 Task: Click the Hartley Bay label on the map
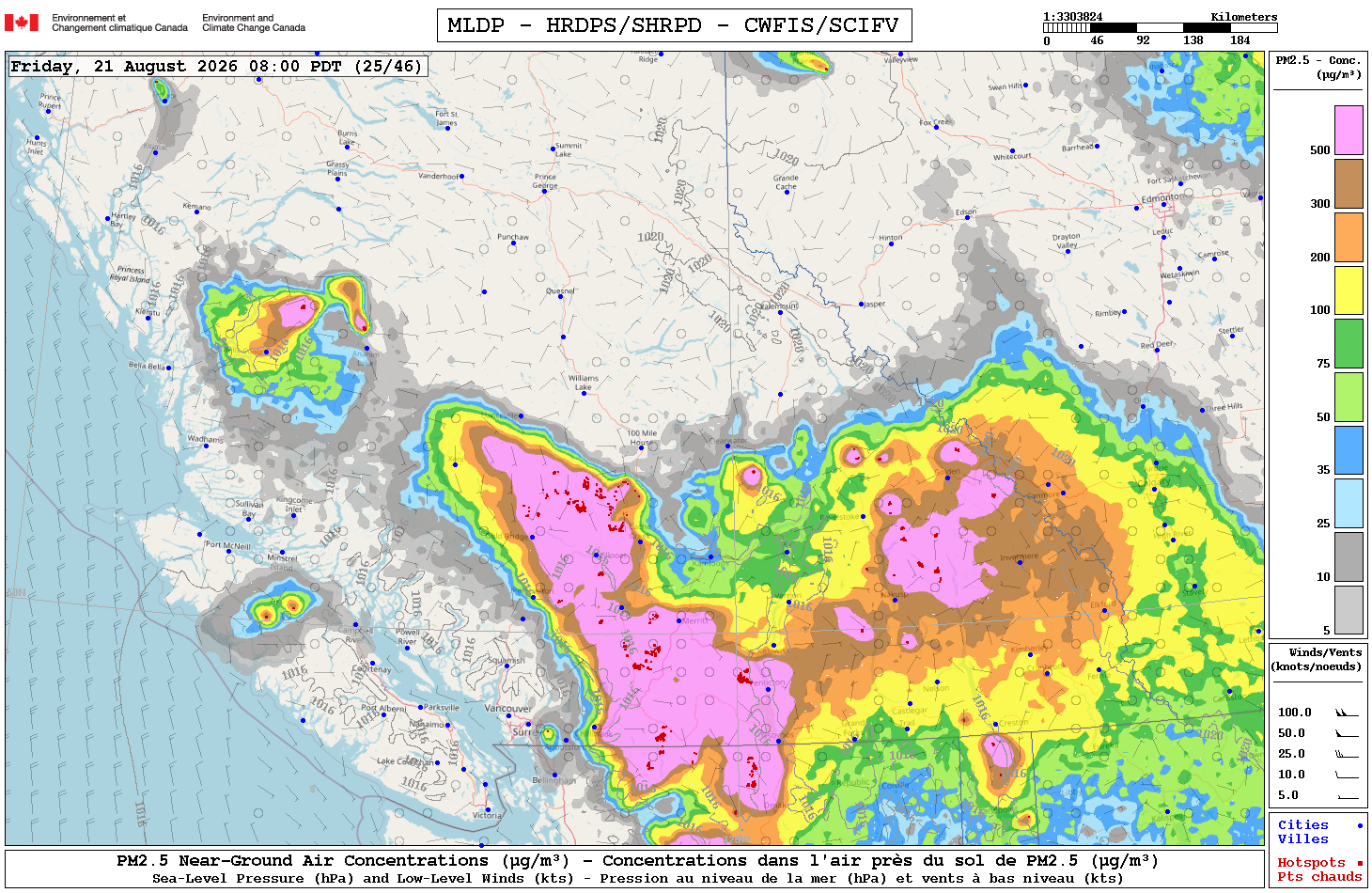[124, 220]
